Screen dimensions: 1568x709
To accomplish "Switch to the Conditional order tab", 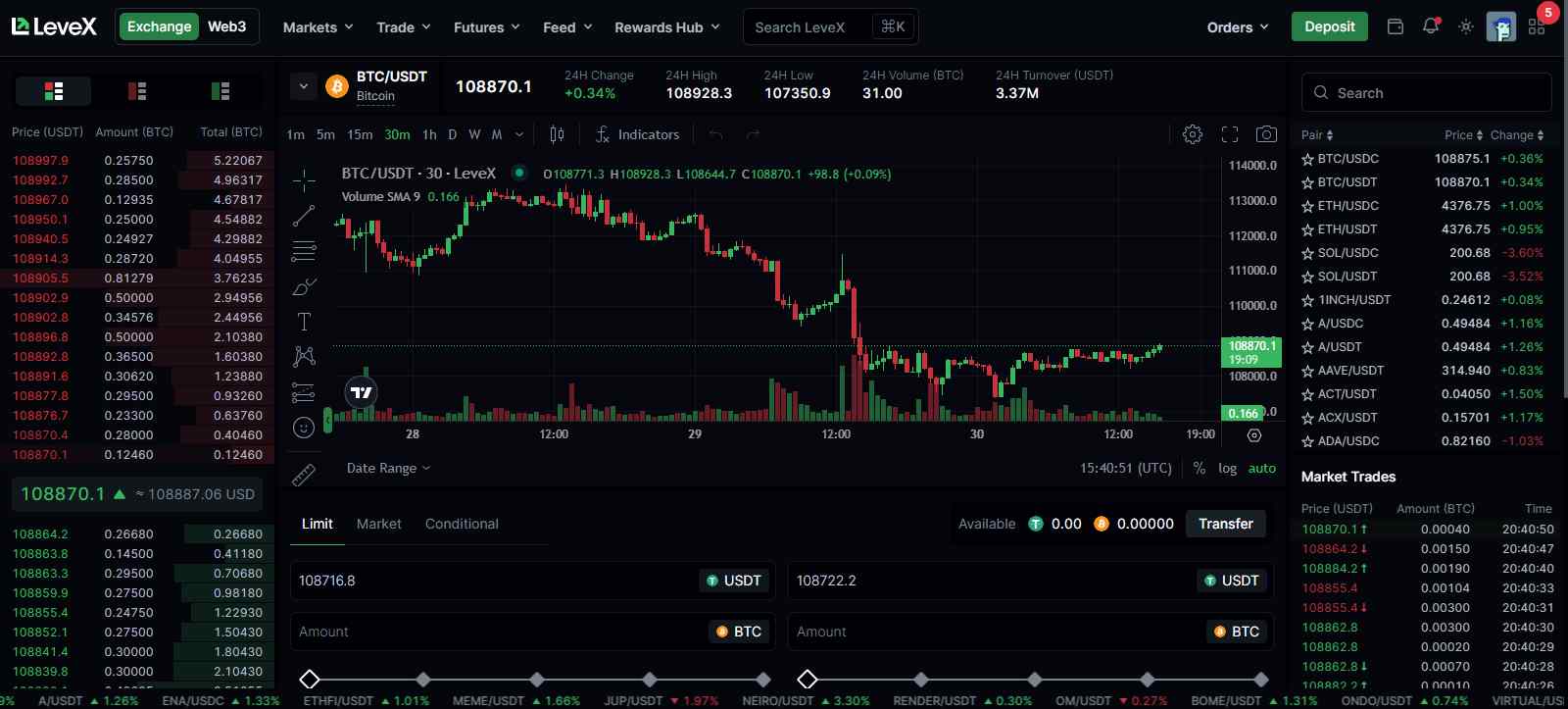I will pos(462,524).
